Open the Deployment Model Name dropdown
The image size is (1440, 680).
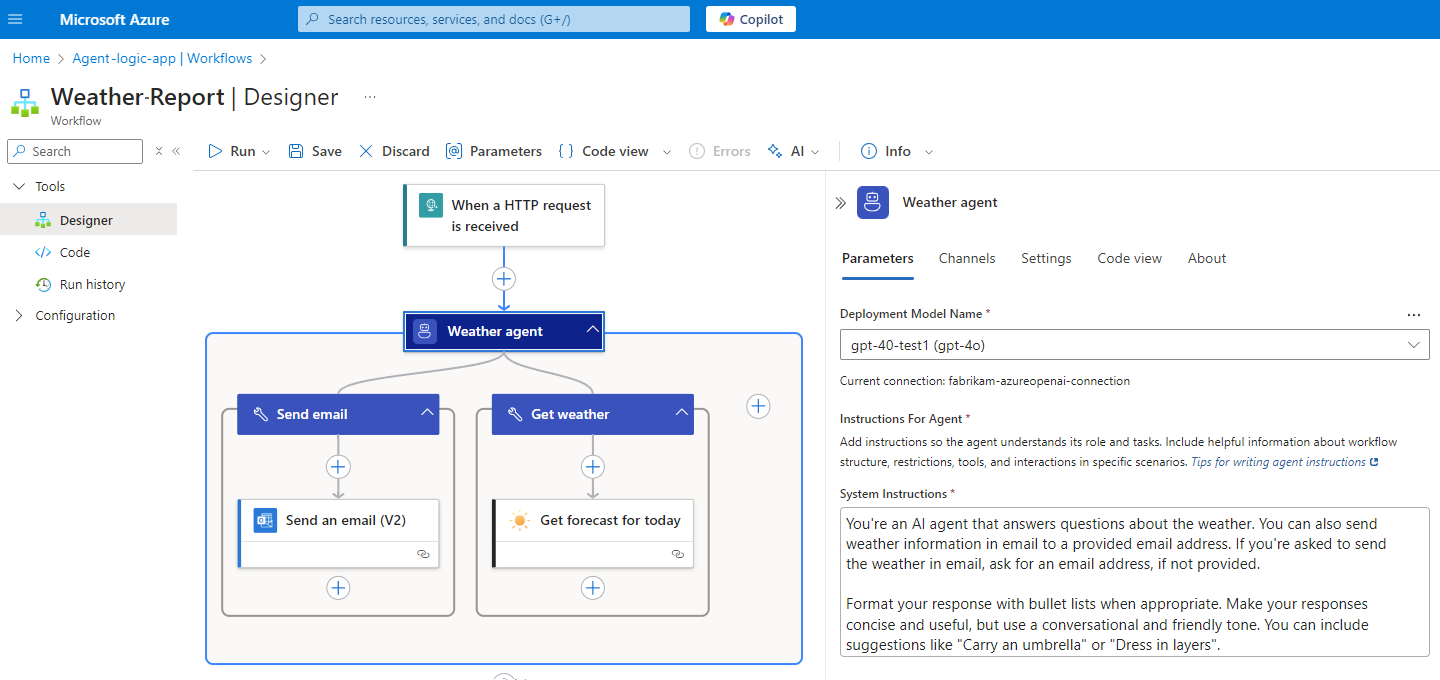[x=1134, y=345]
